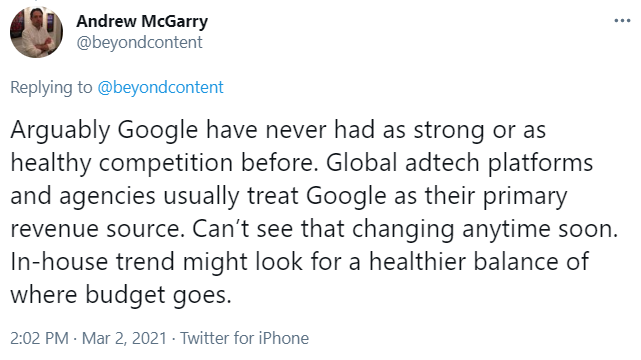641x360 pixels.
Task: Click the phrase "Global adtech platforms"
Action: (459, 163)
